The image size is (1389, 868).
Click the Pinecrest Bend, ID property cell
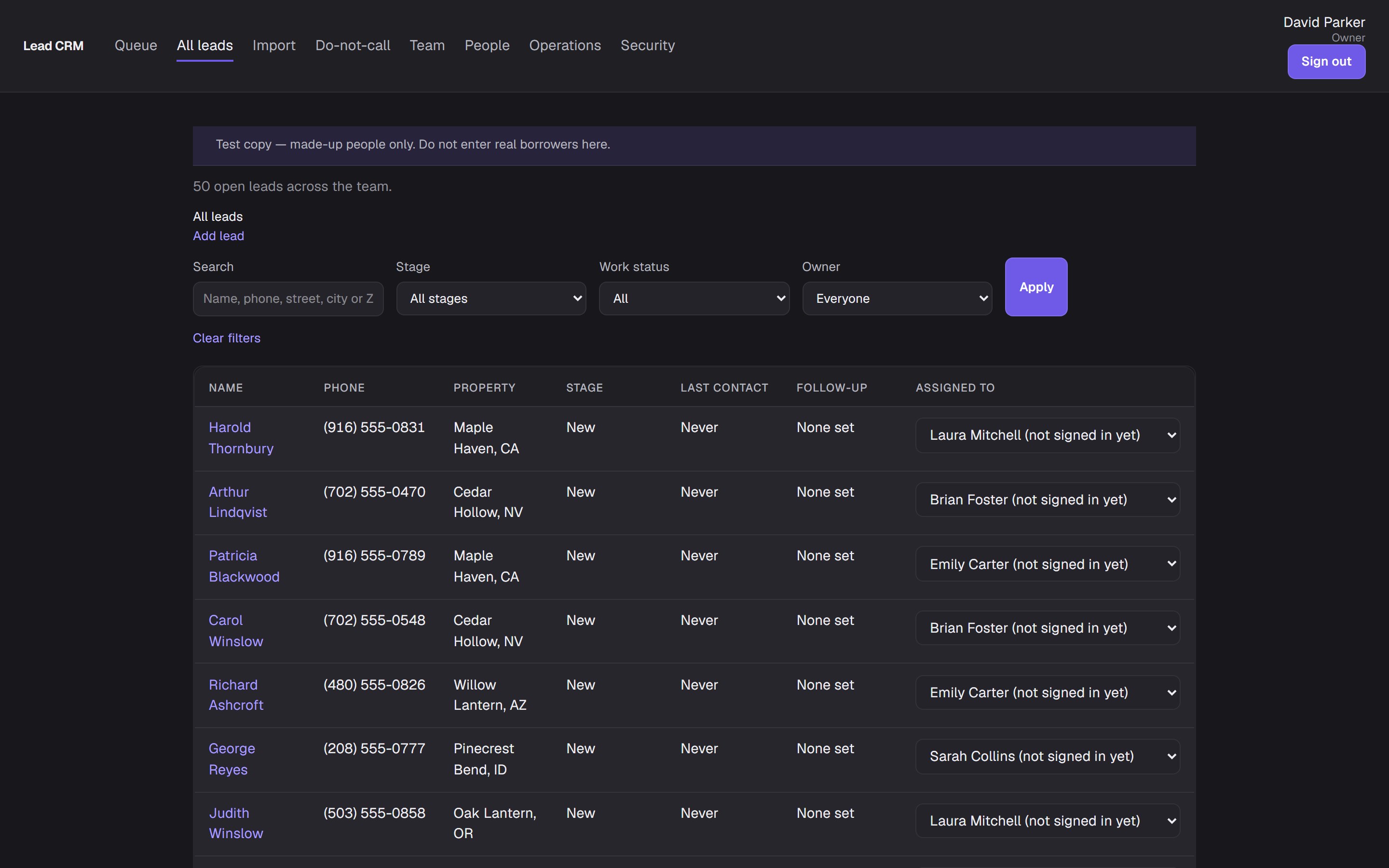[484, 759]
